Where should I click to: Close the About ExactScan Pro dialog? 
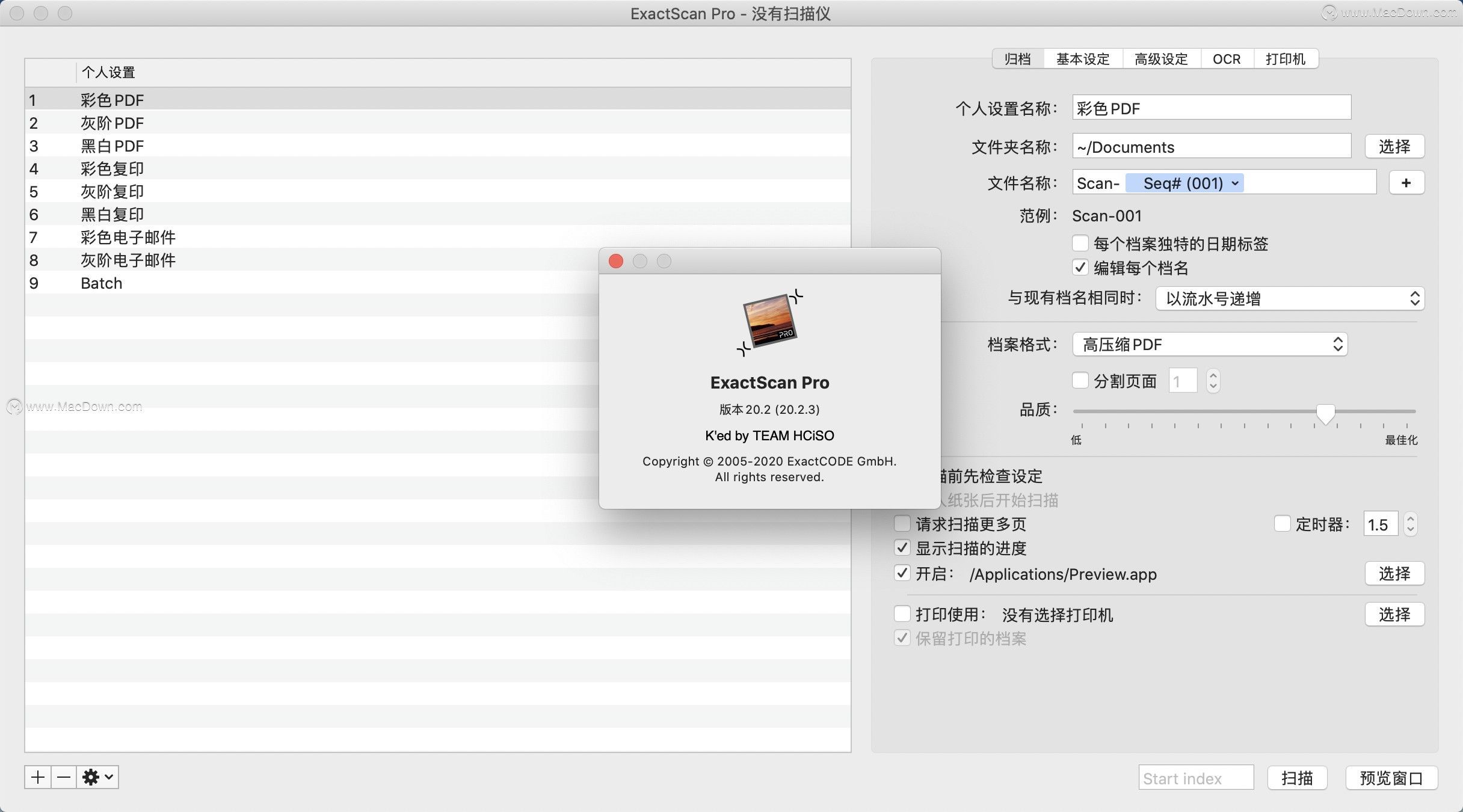616,261
